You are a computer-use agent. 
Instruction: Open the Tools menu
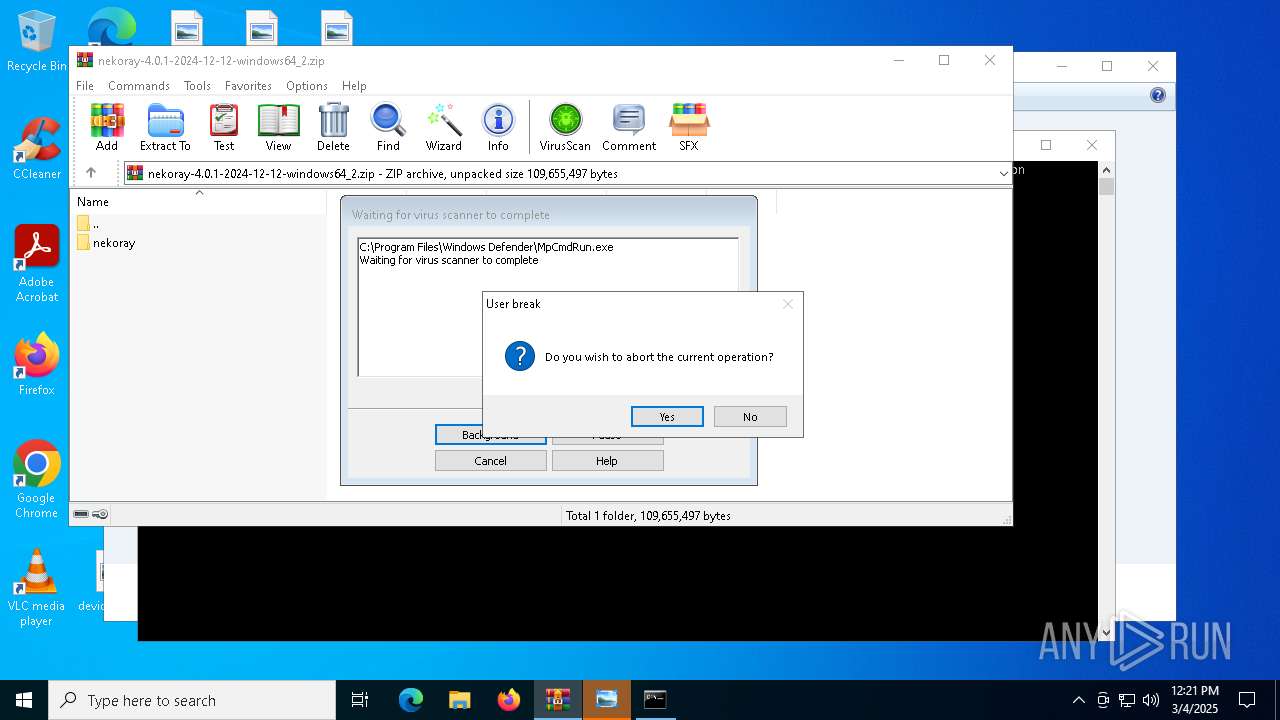(197, 86)
